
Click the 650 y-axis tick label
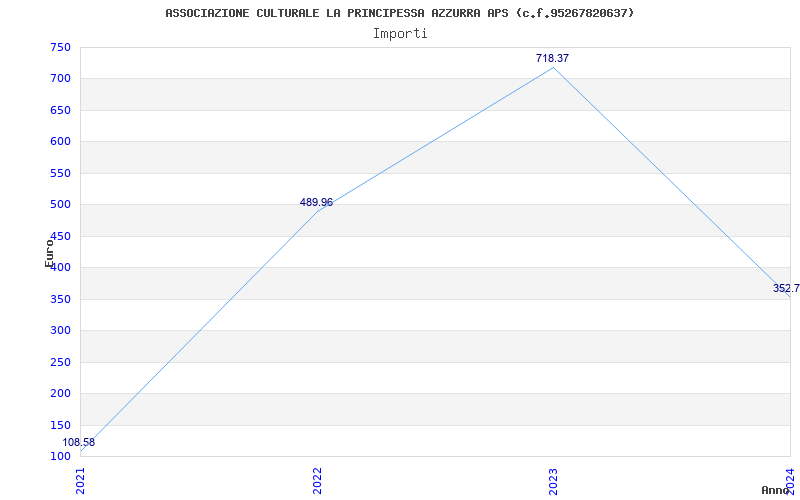pos(60,110)
